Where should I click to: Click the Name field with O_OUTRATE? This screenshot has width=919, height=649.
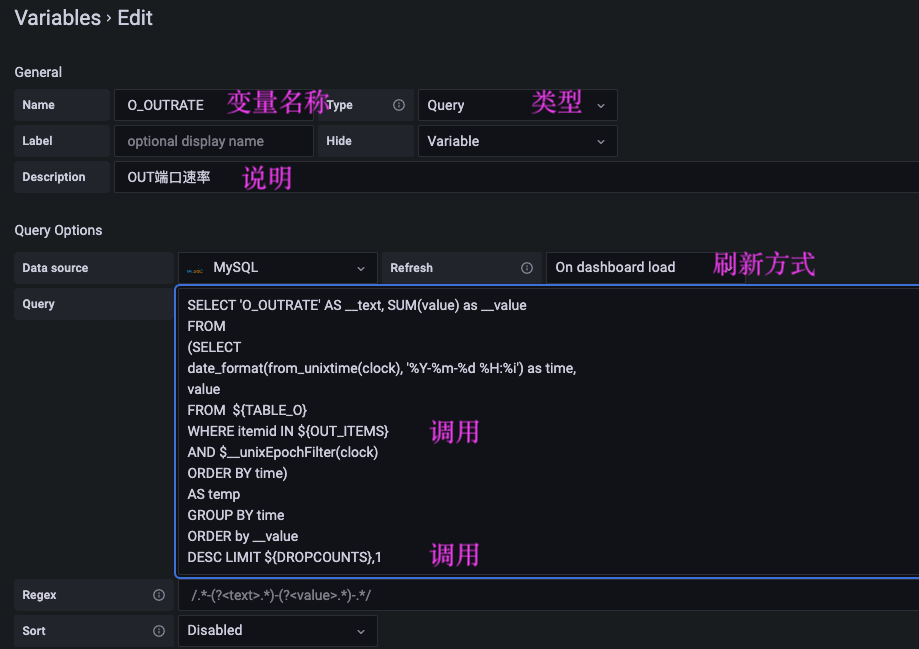click(214, 105)
